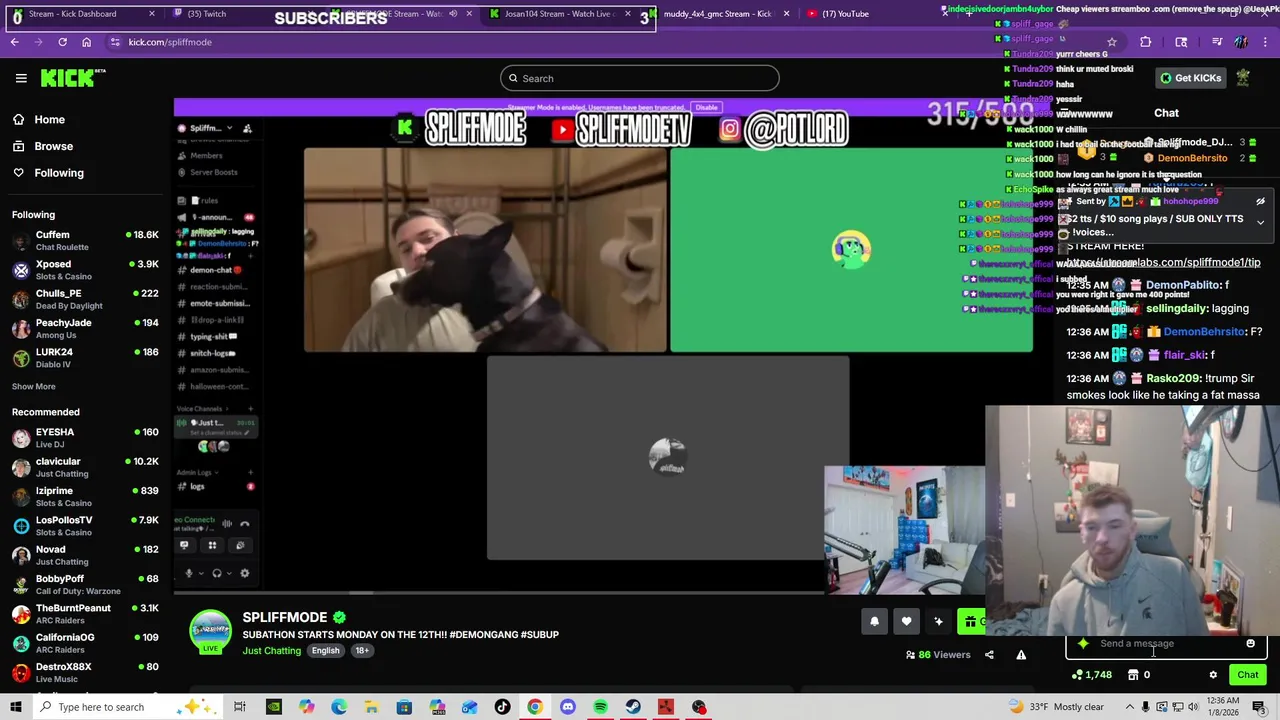Open PeachyJade channel in sidebar
The width and height of the screenshot is (1280, 720).
(x=85, y=328)
